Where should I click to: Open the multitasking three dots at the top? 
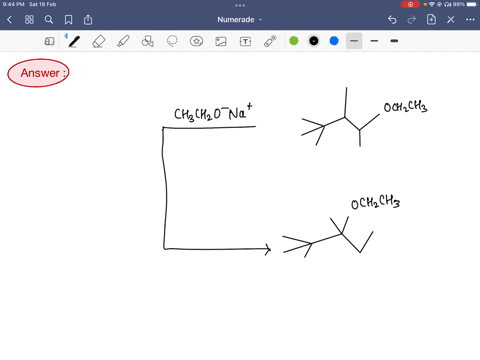click(x=240, y=5)
